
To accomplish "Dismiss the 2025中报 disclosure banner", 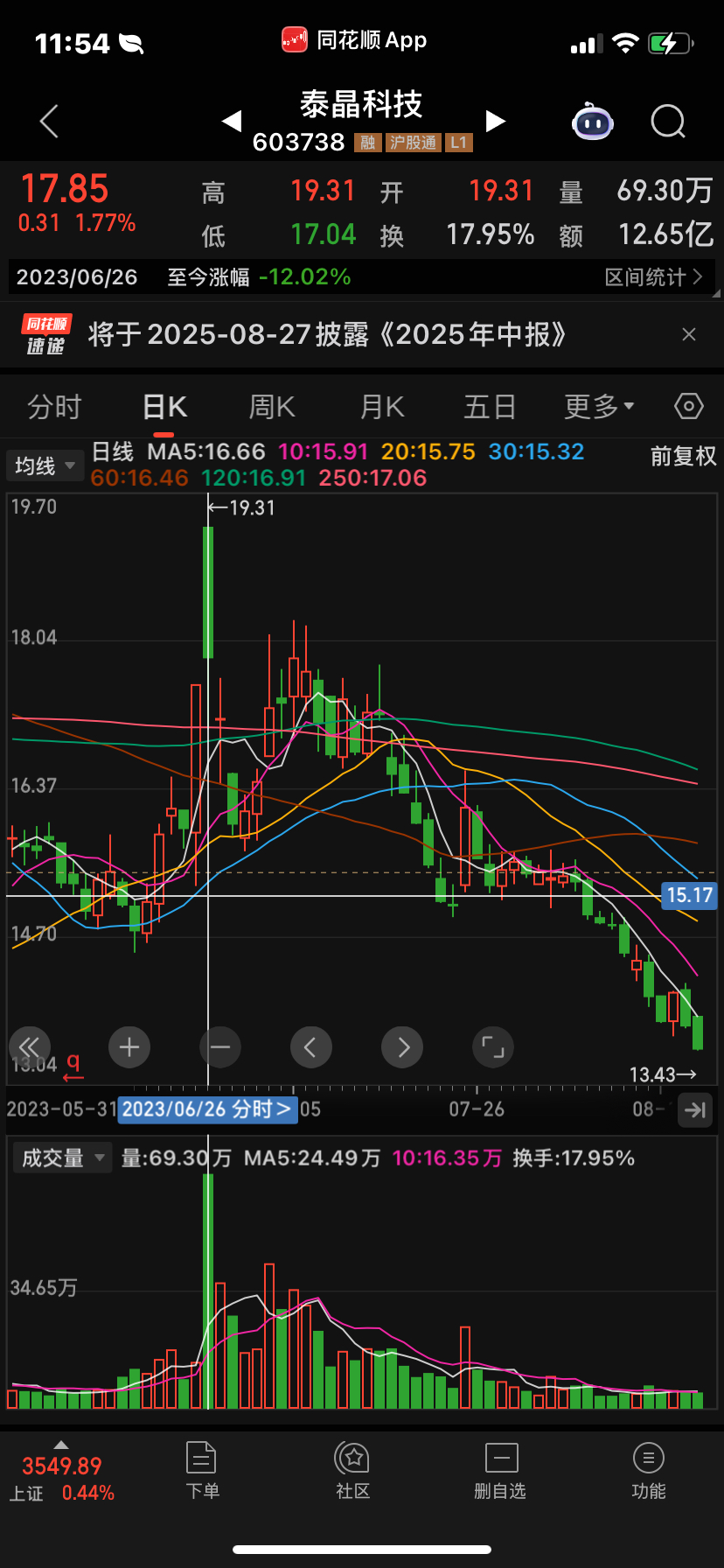I will coord(689,334).
